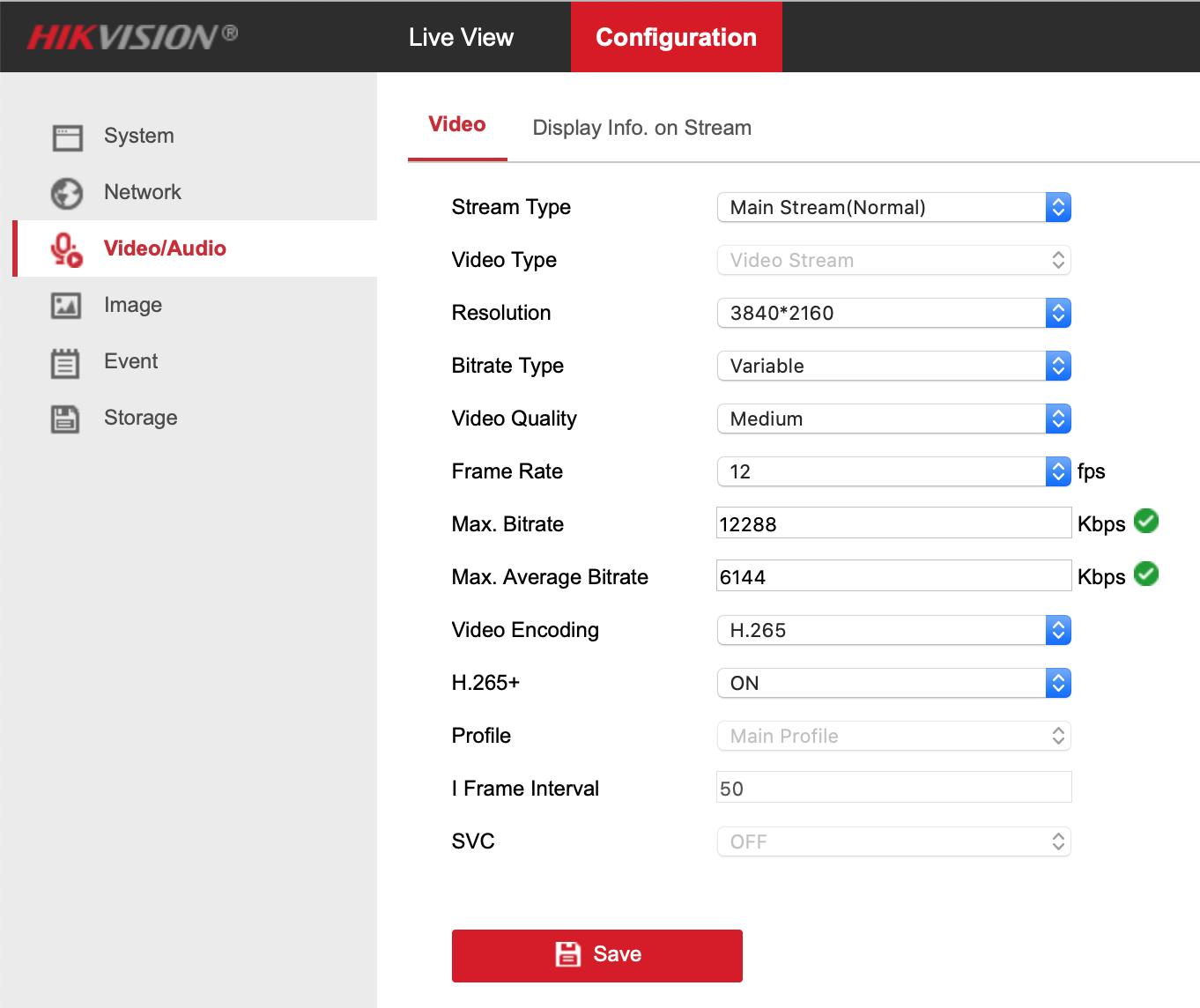1200x1008 pixels.
Task: Click green checkmark beside Max. Average Bitrate
Action: [1145, 574]
